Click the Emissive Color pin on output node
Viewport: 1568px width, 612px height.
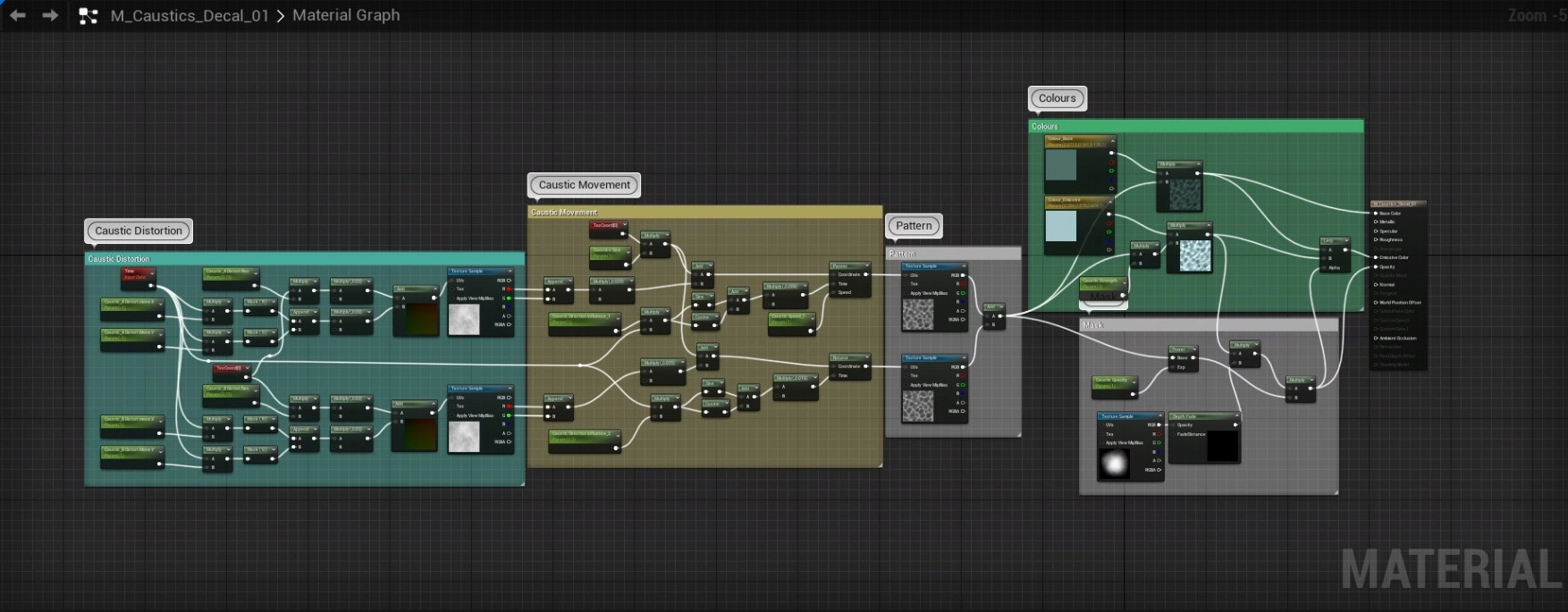pos(1376,257)
